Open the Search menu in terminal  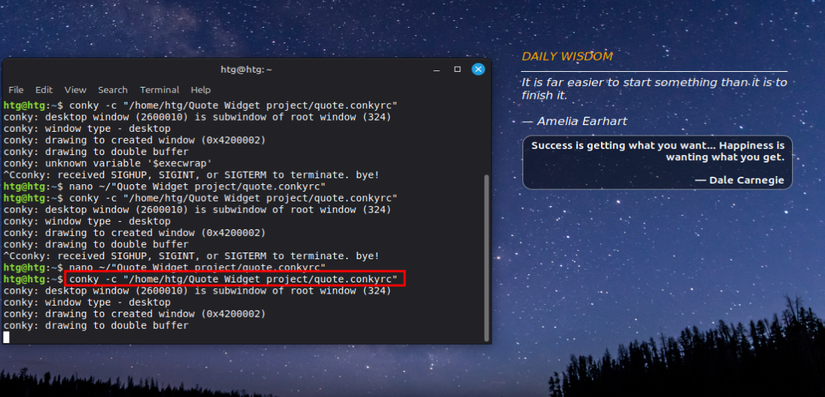pyautogui.click(x=113, y=90)
